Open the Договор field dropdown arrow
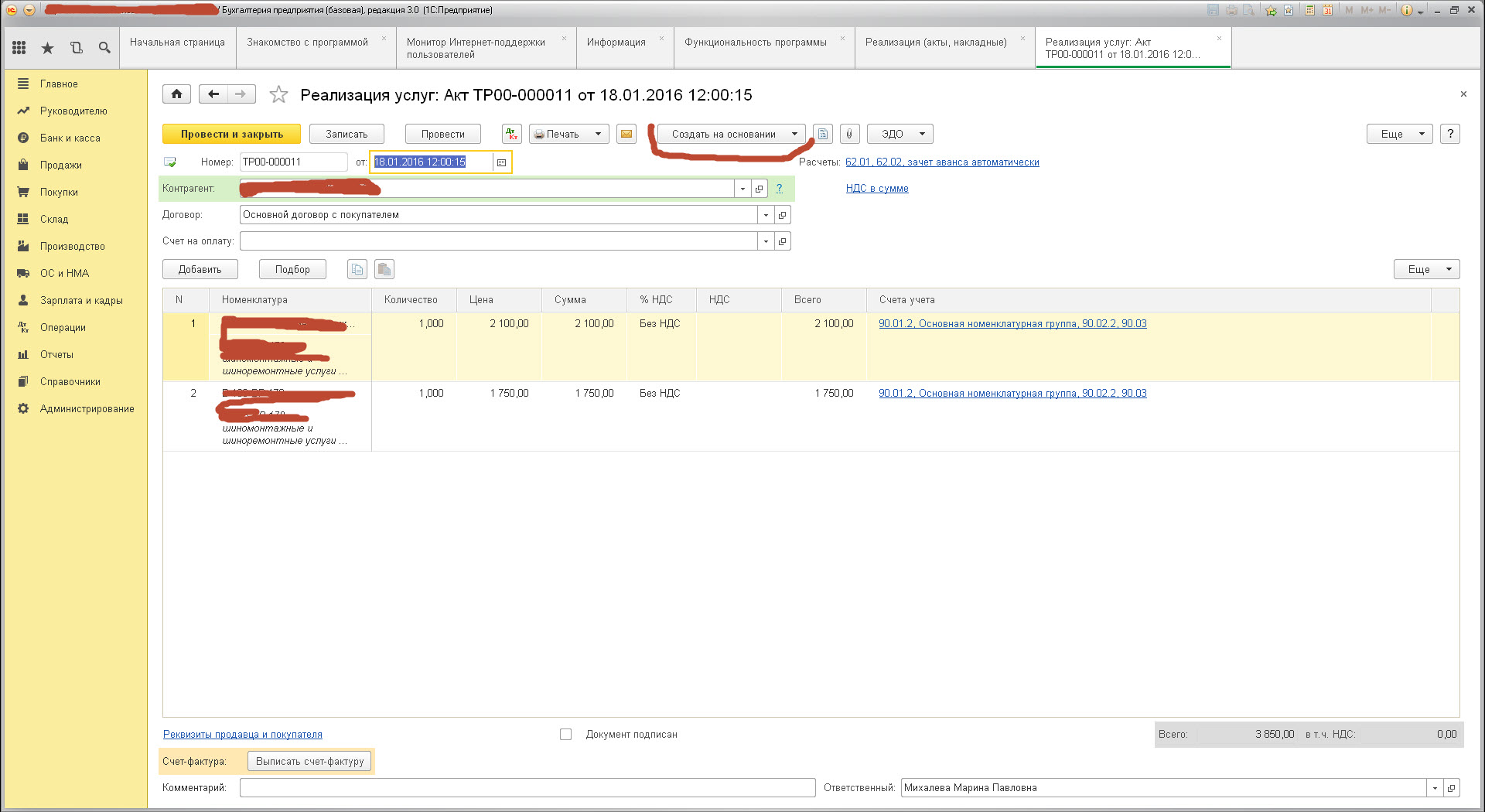Screen dimensions: 1485x812 766,215
